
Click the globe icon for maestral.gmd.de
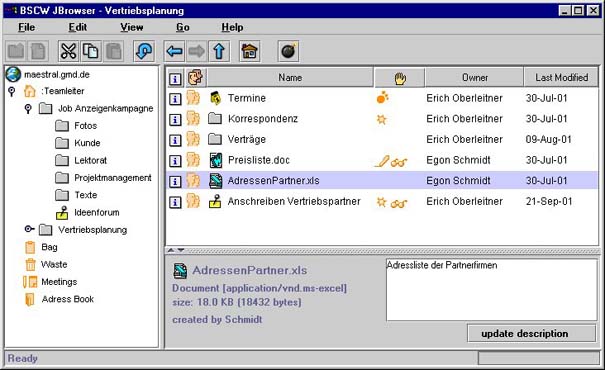click(x=13, y=74)
